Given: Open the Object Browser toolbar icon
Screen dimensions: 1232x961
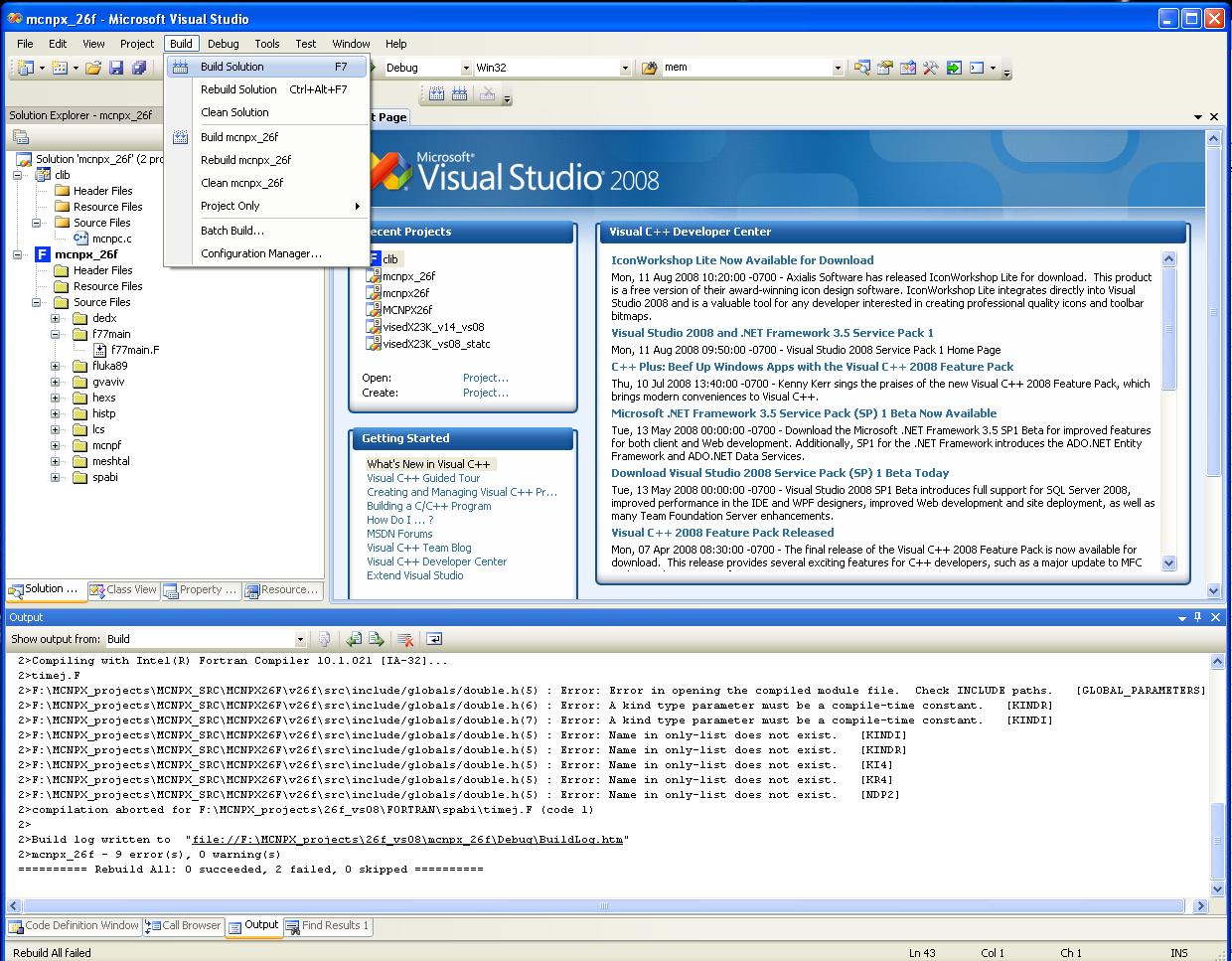Looking at the screenshot, I should coord(908,68).
